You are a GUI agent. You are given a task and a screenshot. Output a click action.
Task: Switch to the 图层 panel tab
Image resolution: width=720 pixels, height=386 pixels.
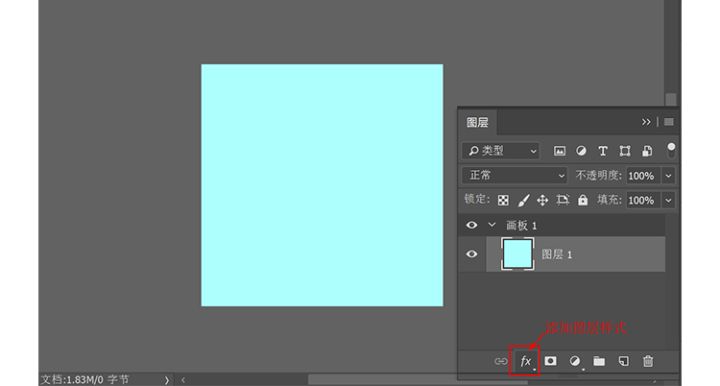[478, 123]
